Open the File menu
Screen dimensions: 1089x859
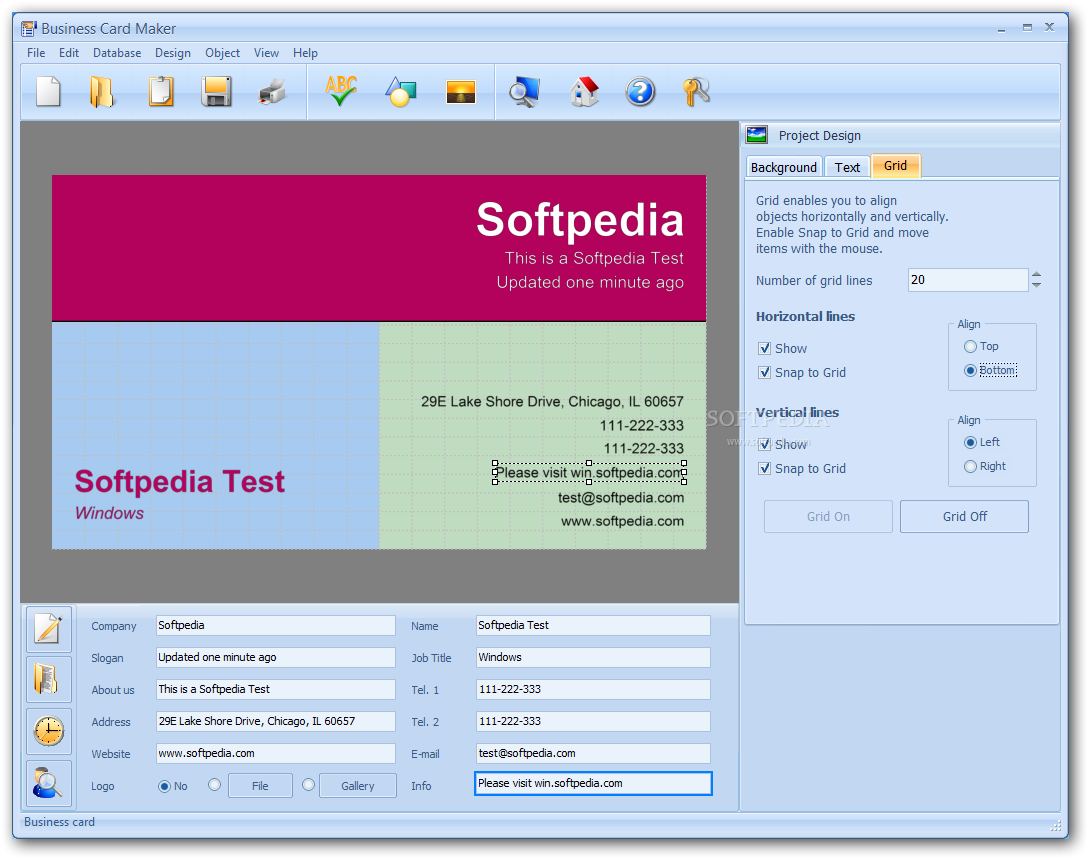click(x=36, y=53)
